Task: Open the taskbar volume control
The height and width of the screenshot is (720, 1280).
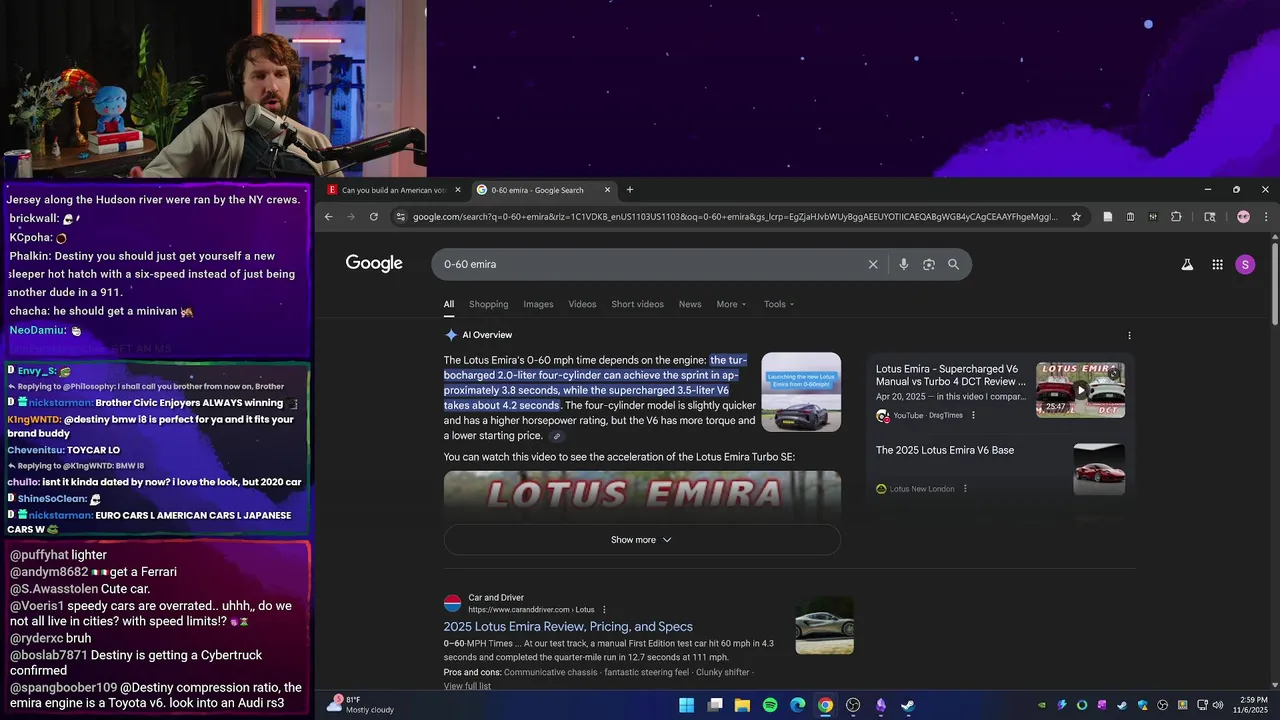Action: click(1216, 705)
